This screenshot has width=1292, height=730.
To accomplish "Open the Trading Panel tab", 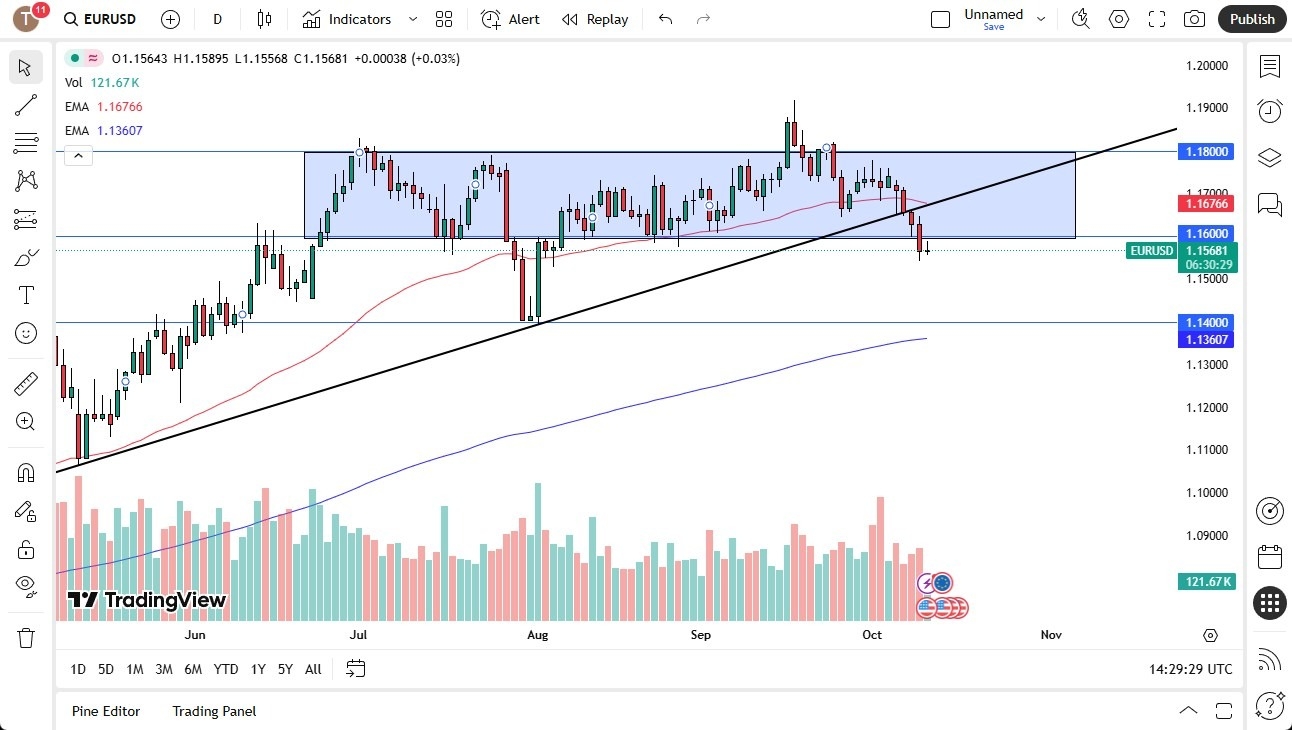I will pos(213,711).
